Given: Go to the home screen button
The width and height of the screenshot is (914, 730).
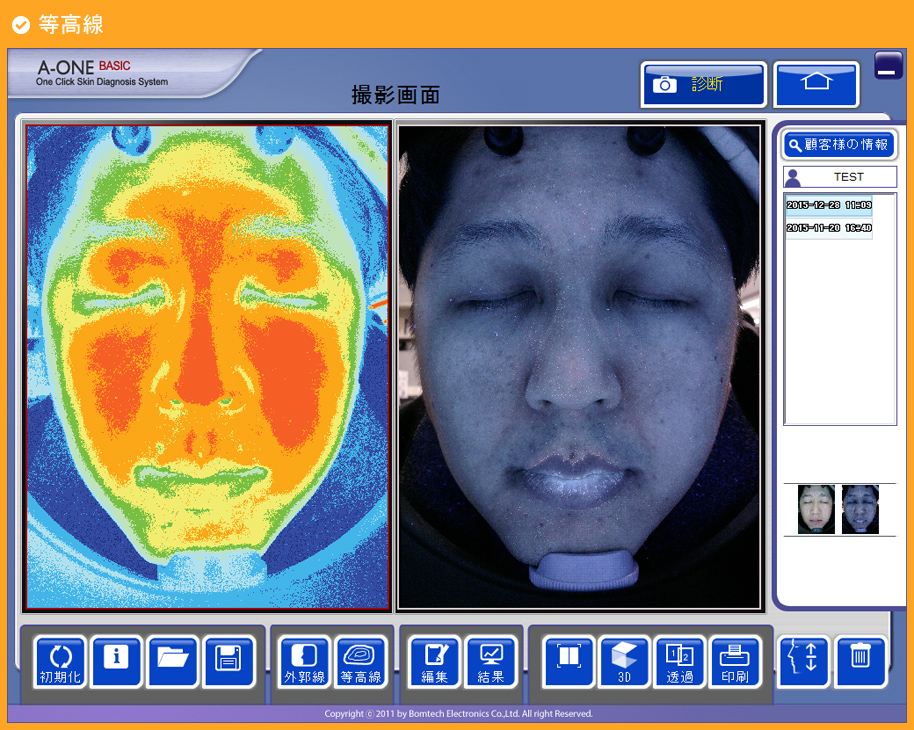Looking at the screenshot, I should click(x=816, y=84).
